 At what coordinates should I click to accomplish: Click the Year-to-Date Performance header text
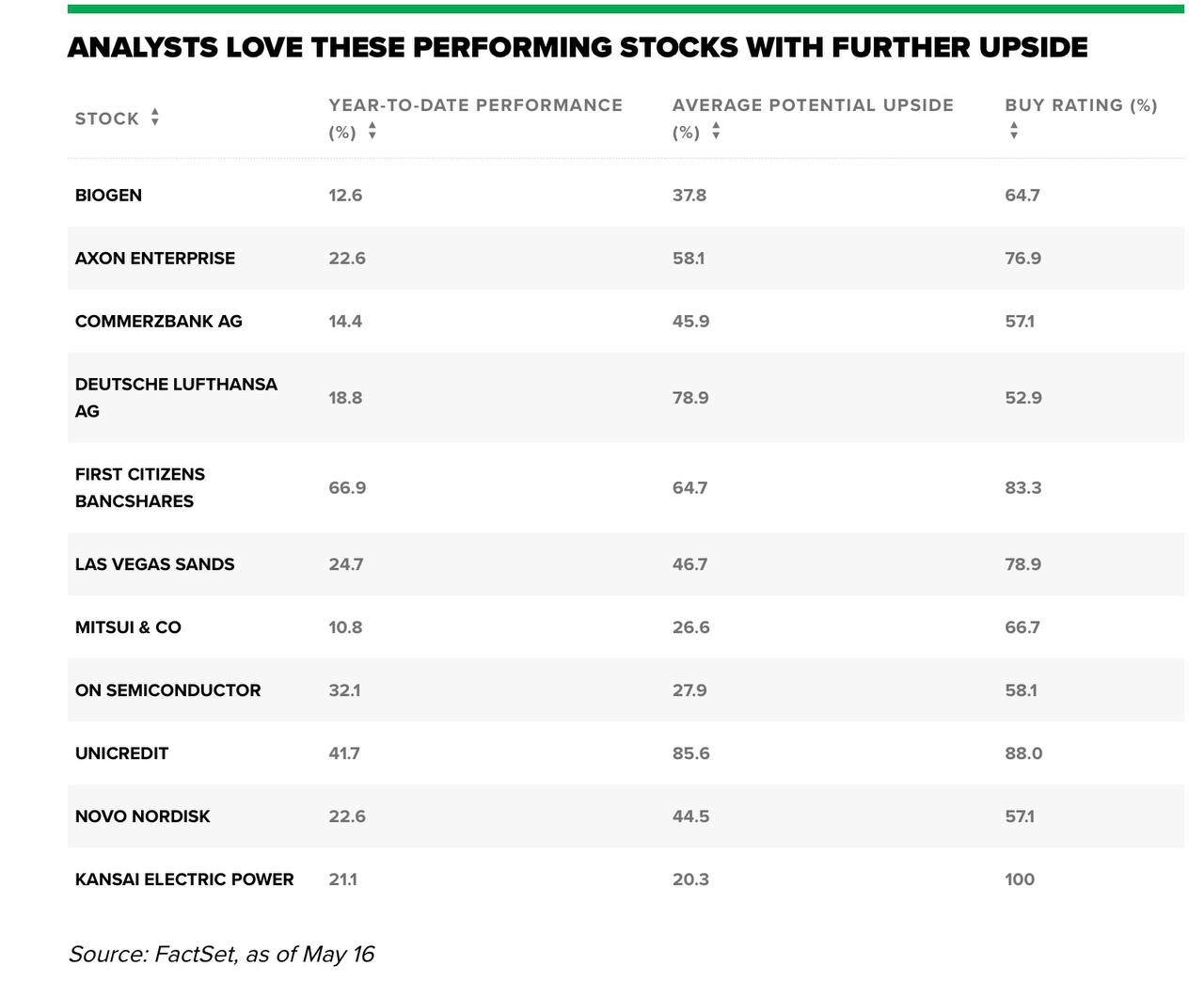pos(475,118)
